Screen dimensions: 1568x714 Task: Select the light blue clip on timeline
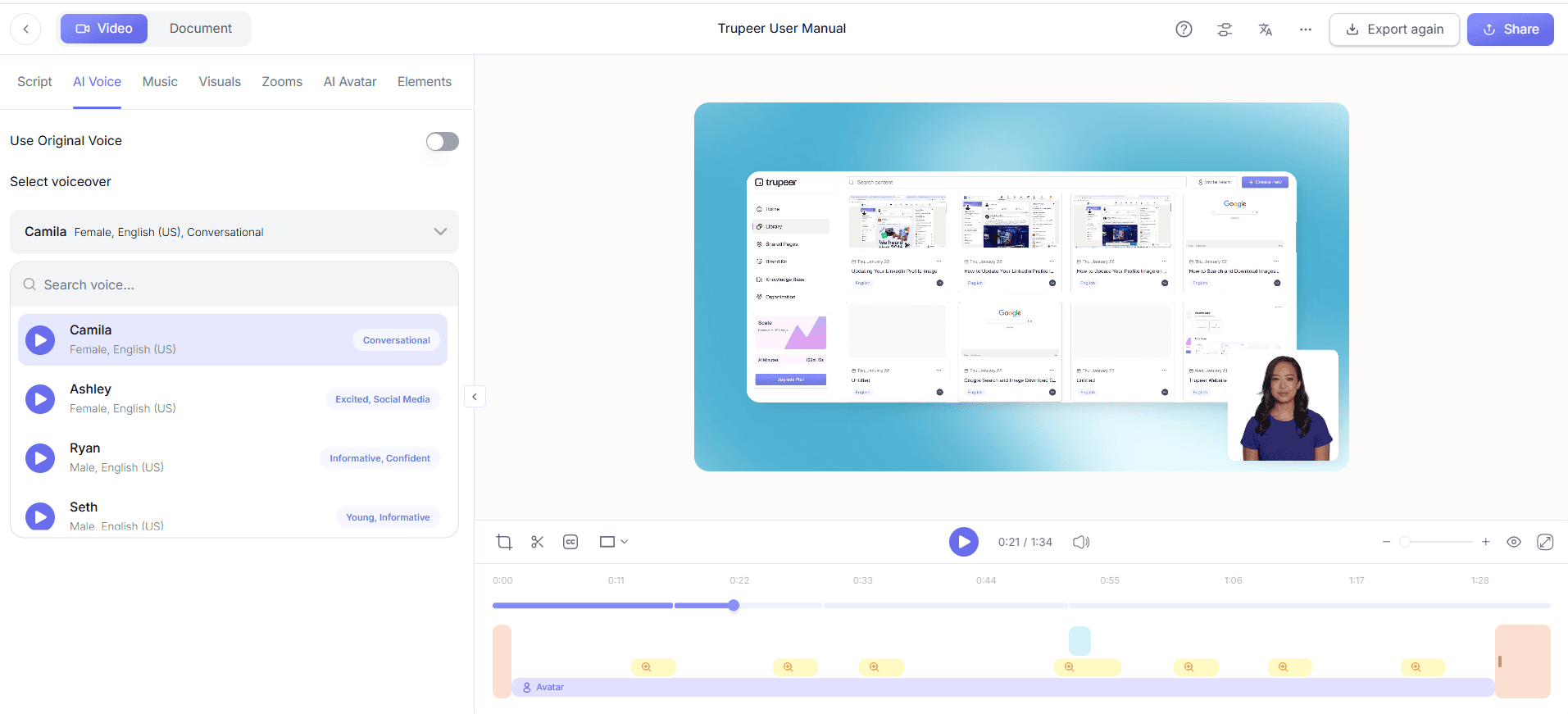point(1079,640)
